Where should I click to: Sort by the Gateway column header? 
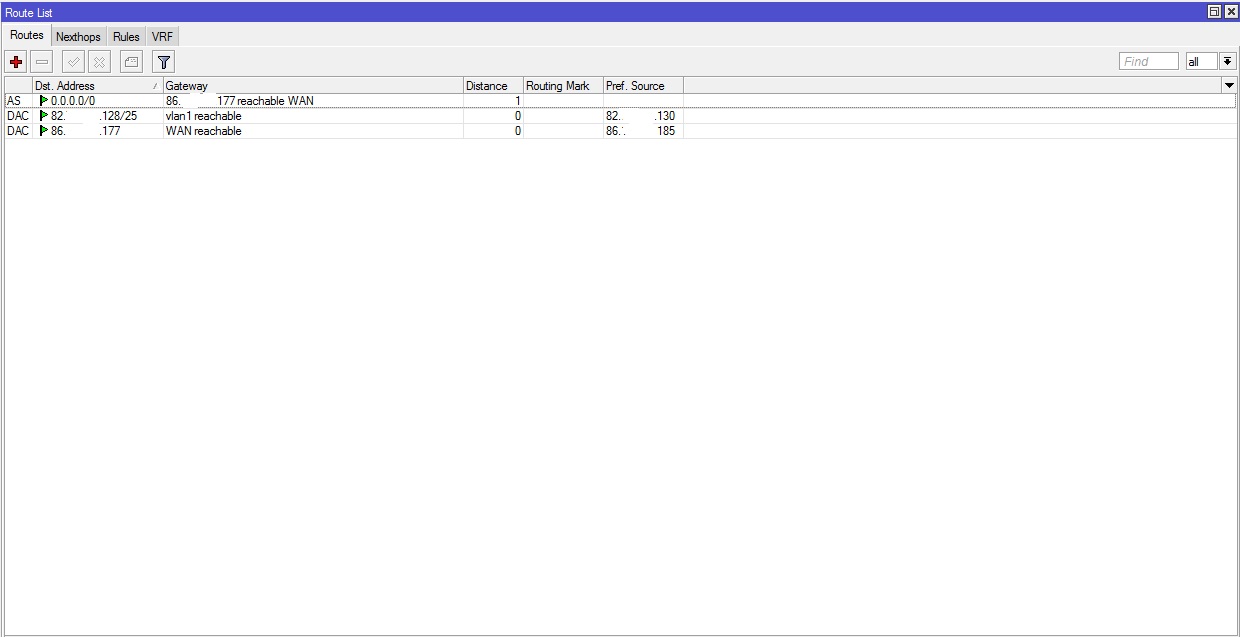(x=313, y=86)
